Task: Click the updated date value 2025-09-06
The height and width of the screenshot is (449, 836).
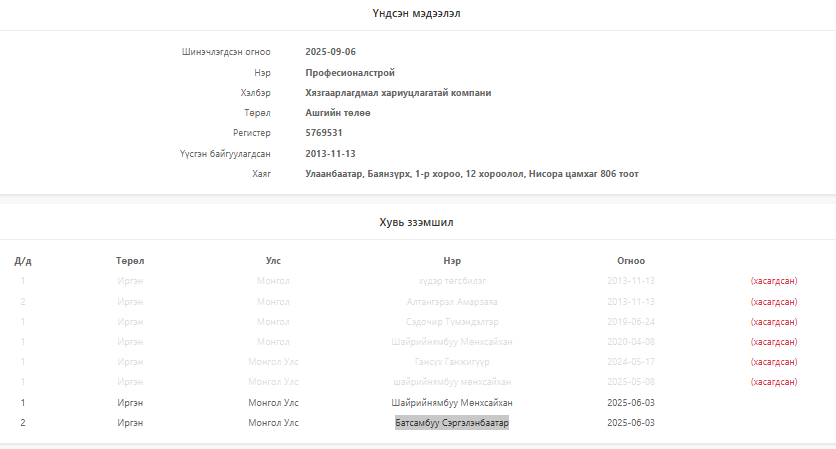Action: [331, 51]
